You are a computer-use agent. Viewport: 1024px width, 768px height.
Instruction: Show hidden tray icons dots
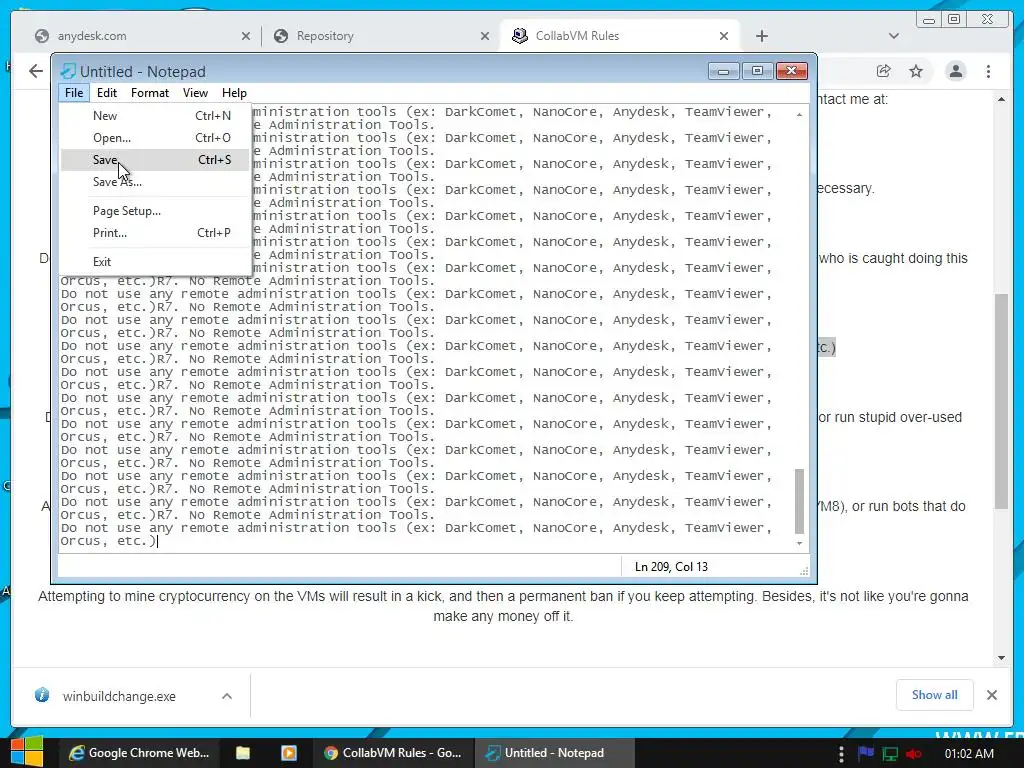click(841, 754)
